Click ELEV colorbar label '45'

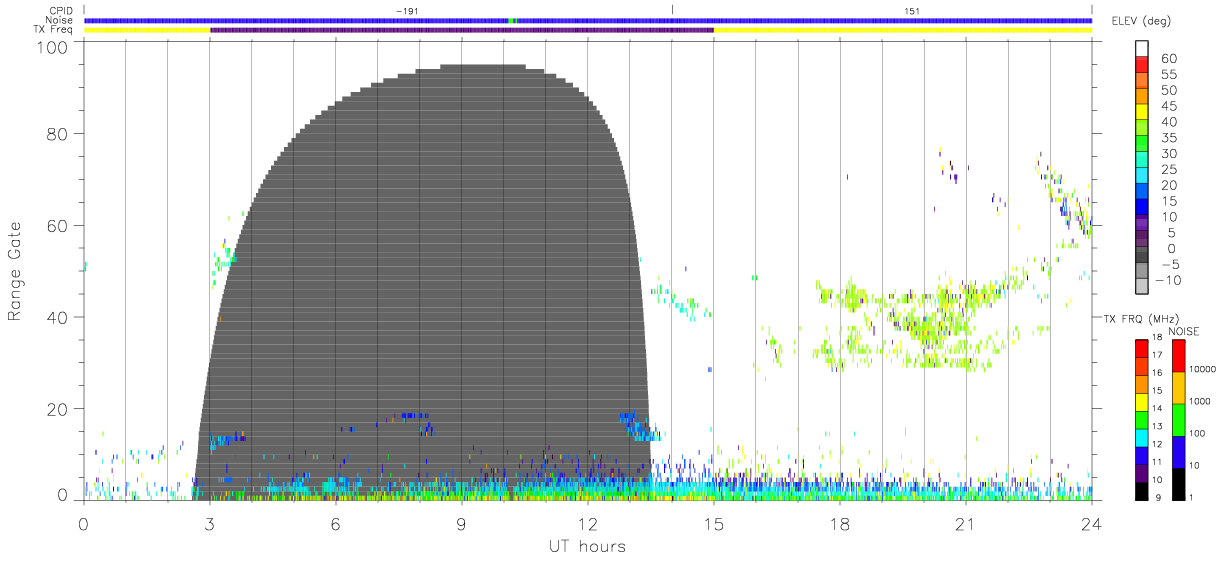click(x=1167, y=106)
